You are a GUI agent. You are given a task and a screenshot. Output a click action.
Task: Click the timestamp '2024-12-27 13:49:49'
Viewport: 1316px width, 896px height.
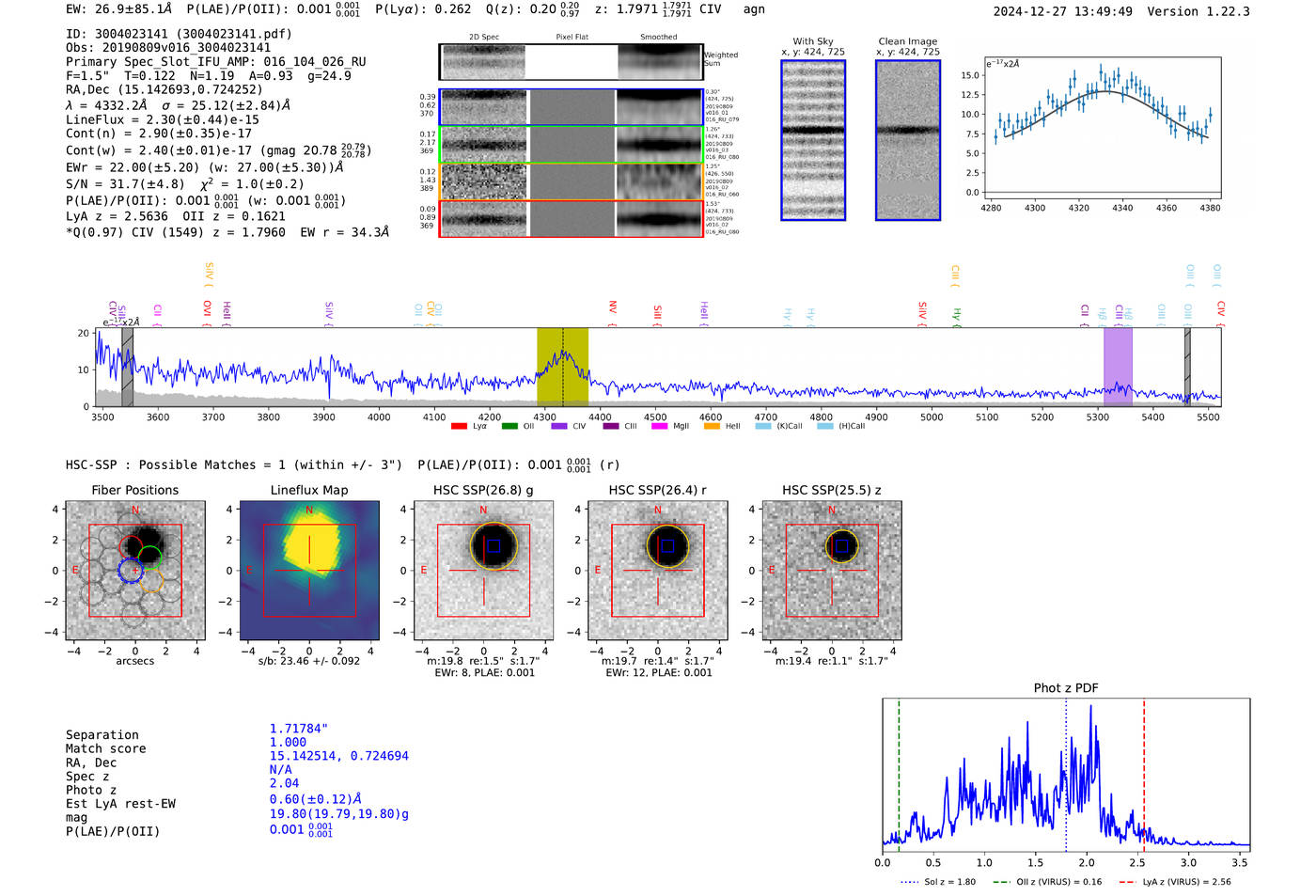1063,12
